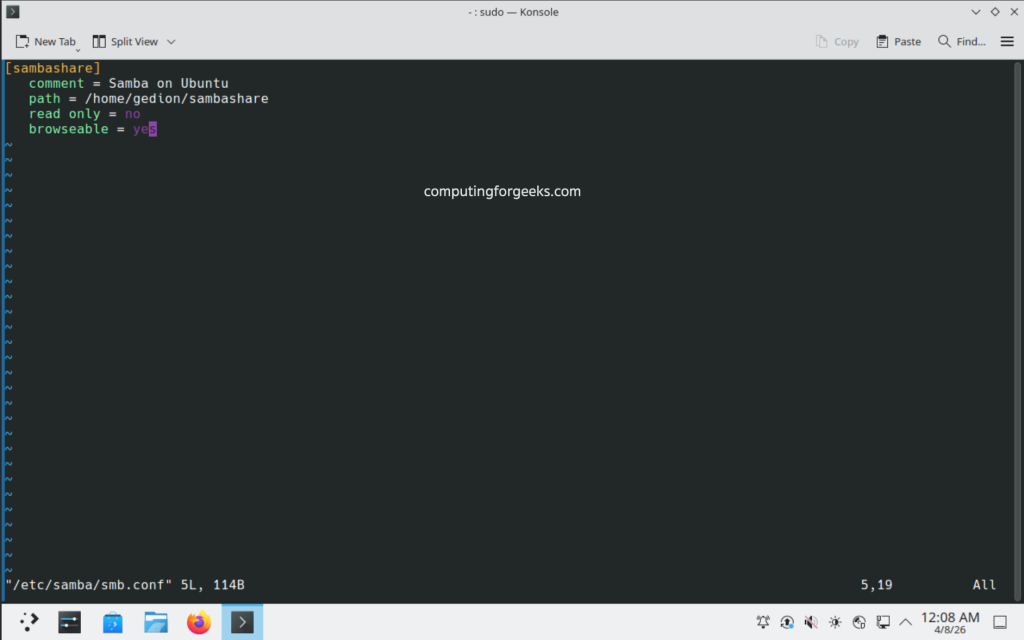
Task: Launch Firefox from the taskbar
Action: 199,621
